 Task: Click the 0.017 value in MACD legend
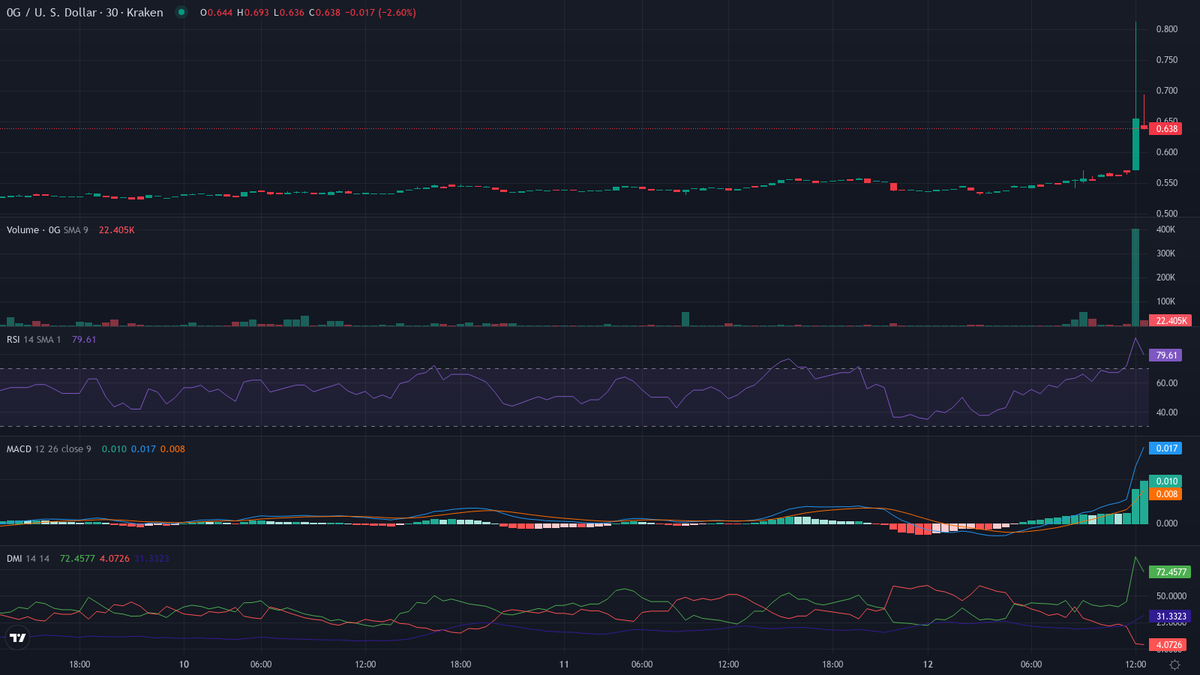coord(143,449)
